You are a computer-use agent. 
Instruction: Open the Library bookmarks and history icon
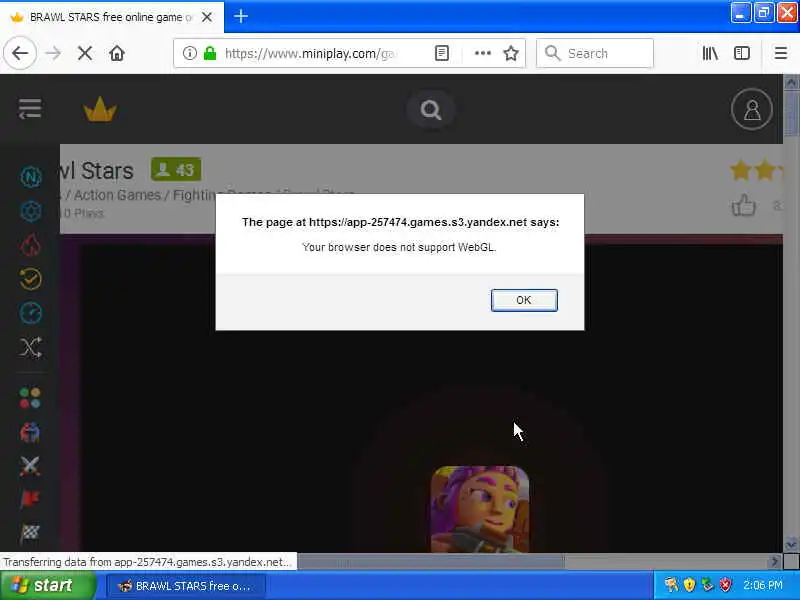(710, 53)
